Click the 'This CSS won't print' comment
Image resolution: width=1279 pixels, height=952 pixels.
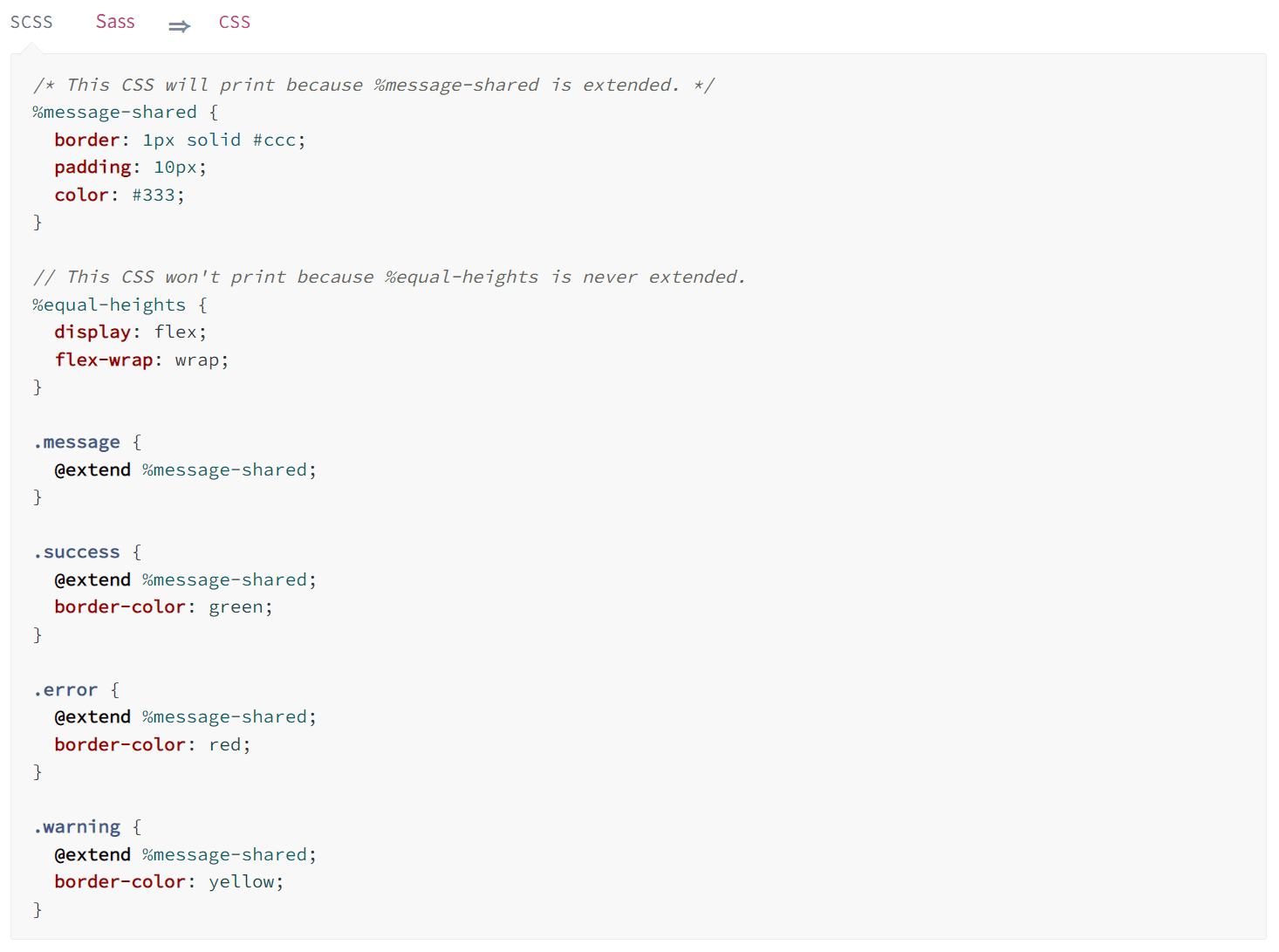389,277
